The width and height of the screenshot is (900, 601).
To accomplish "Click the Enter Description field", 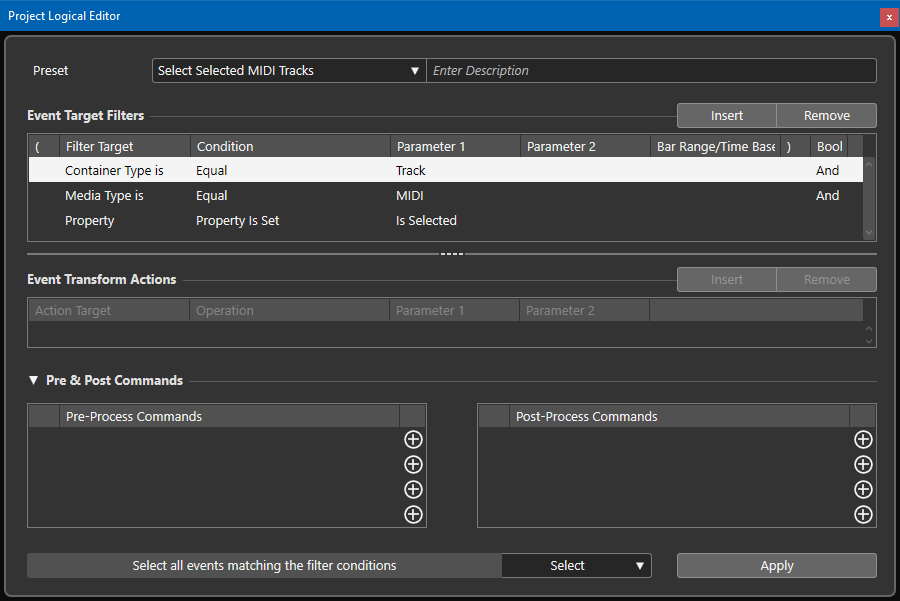I will tap(650, 71).
